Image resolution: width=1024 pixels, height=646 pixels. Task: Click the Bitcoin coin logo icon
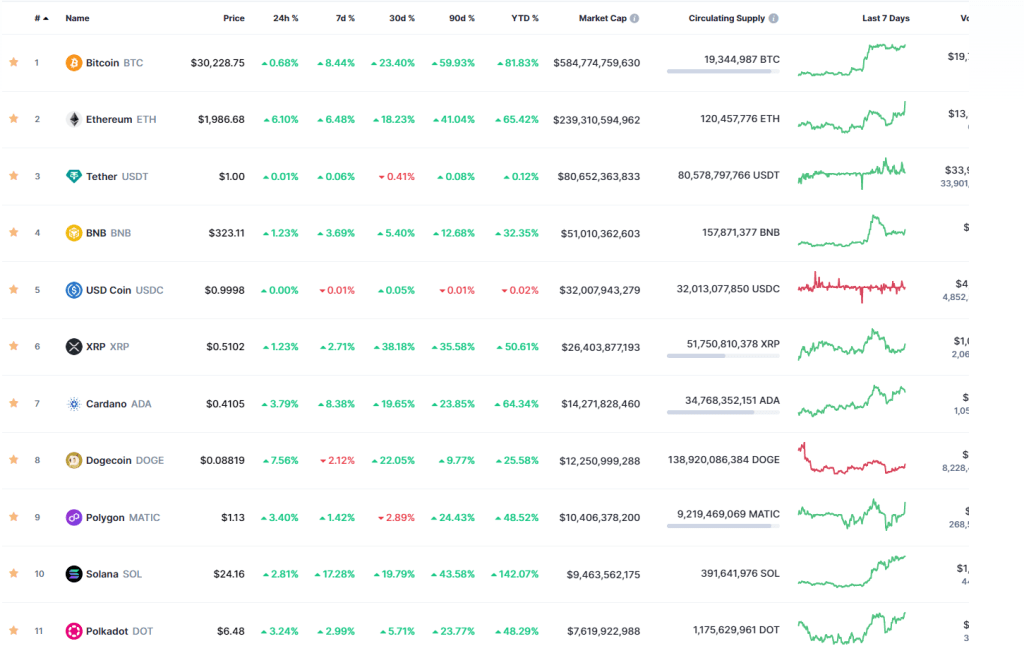74,63
